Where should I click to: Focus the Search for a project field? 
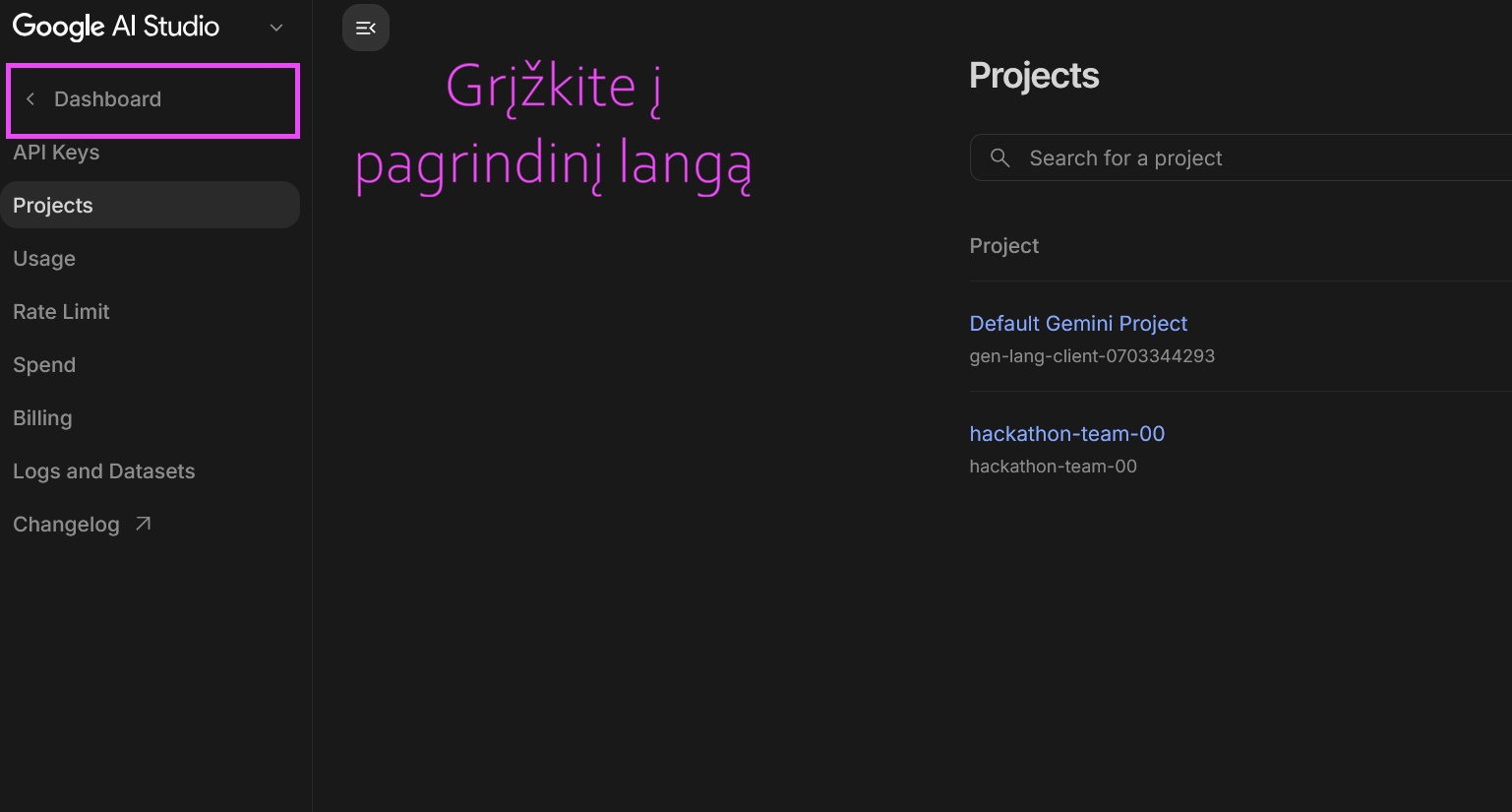[1241, 157]
